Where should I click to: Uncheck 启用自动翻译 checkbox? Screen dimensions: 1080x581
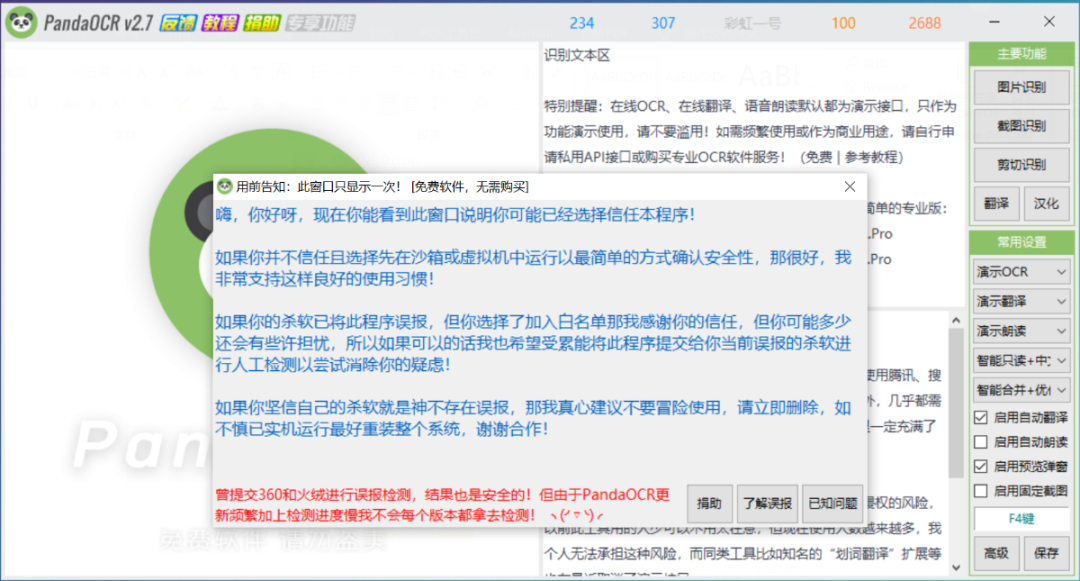tap(982, 417)
